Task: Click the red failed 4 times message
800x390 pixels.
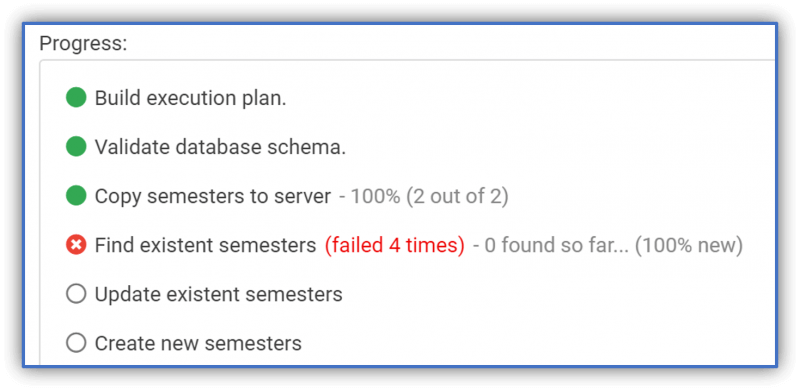Action: tap(395, 246)
